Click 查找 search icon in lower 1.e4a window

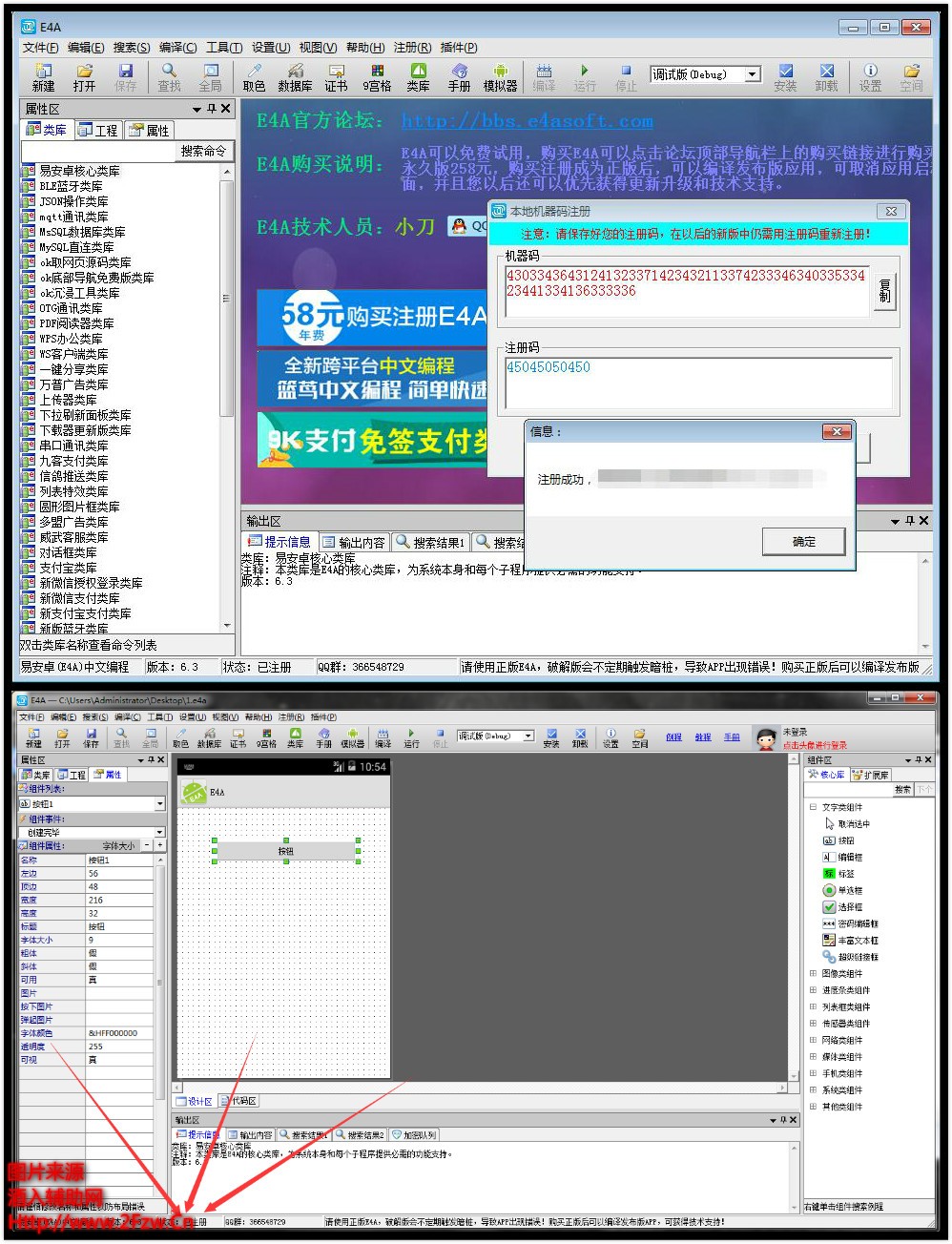121,737
